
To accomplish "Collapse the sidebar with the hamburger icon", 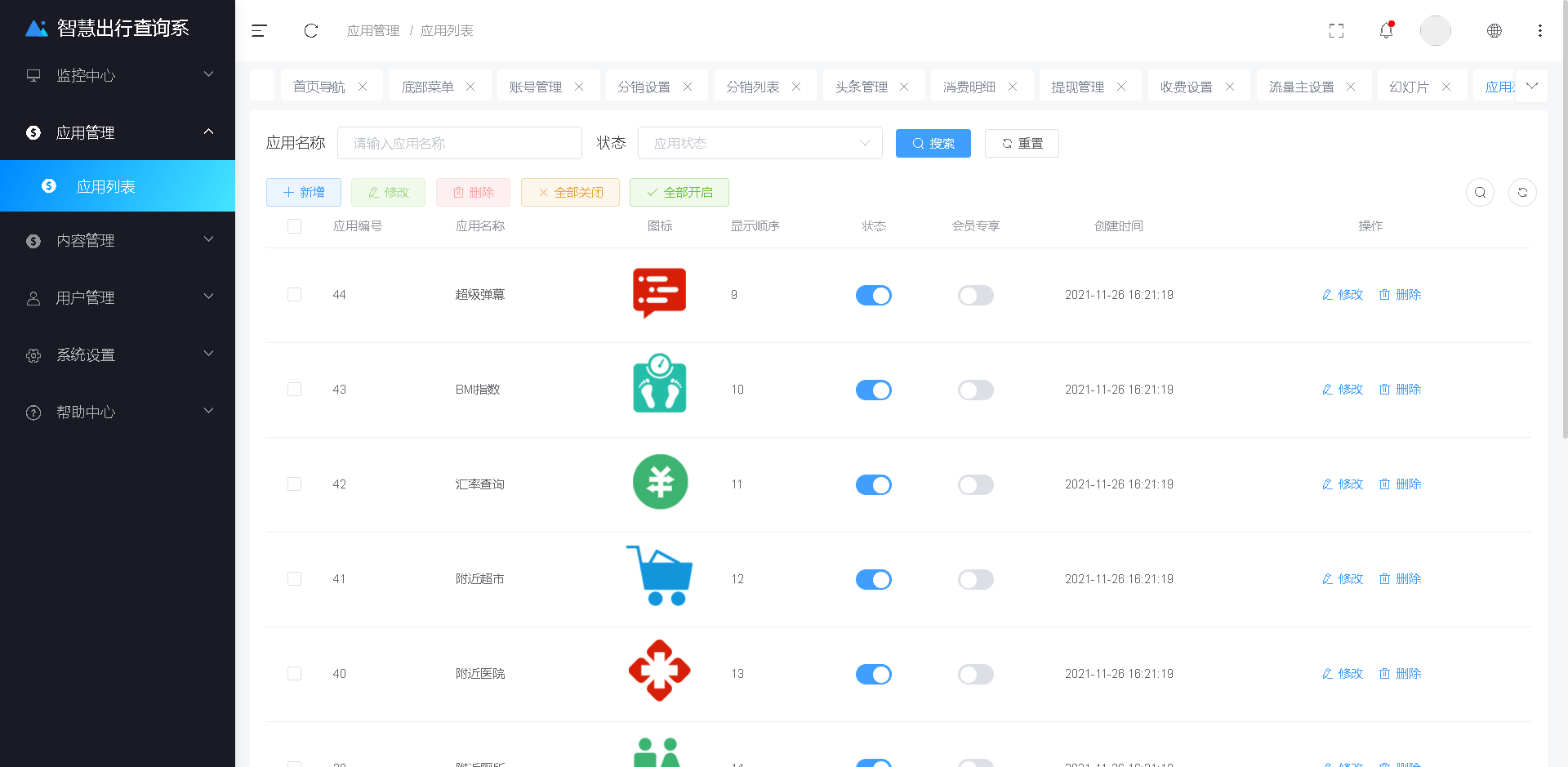I will 259,31.
